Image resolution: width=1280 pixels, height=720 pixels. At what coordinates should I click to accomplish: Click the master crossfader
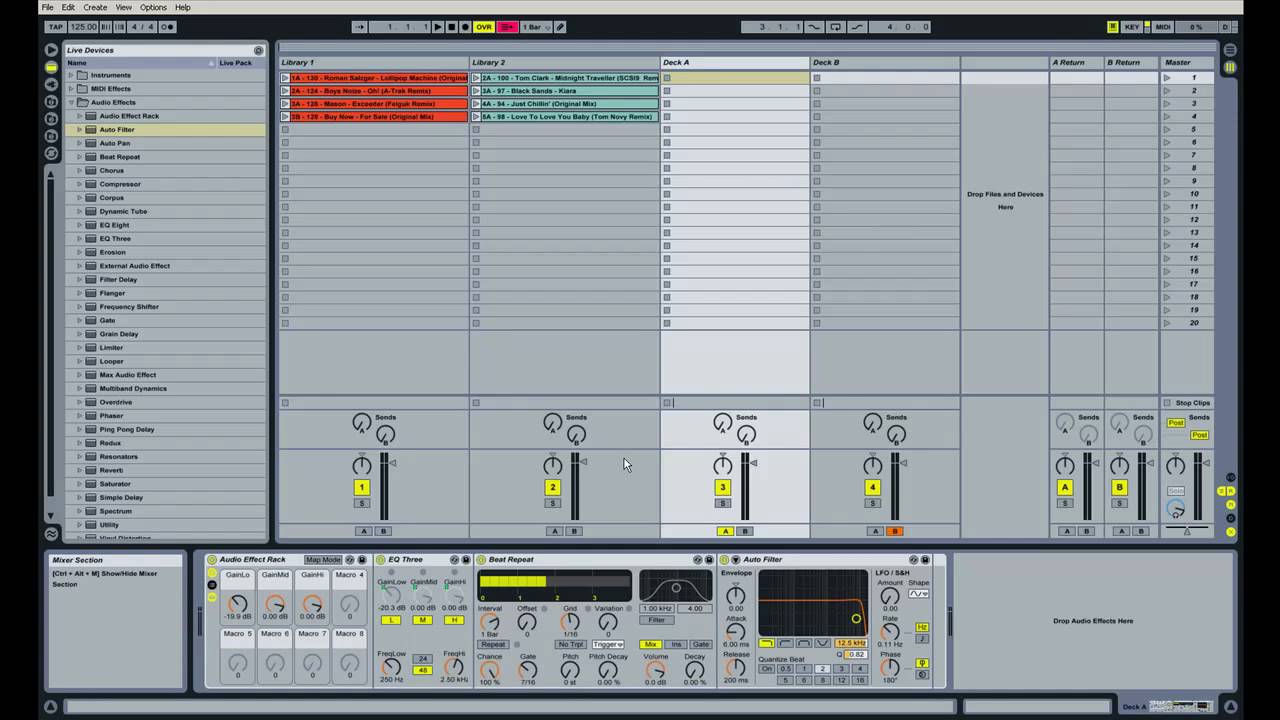click(1187, 529)
